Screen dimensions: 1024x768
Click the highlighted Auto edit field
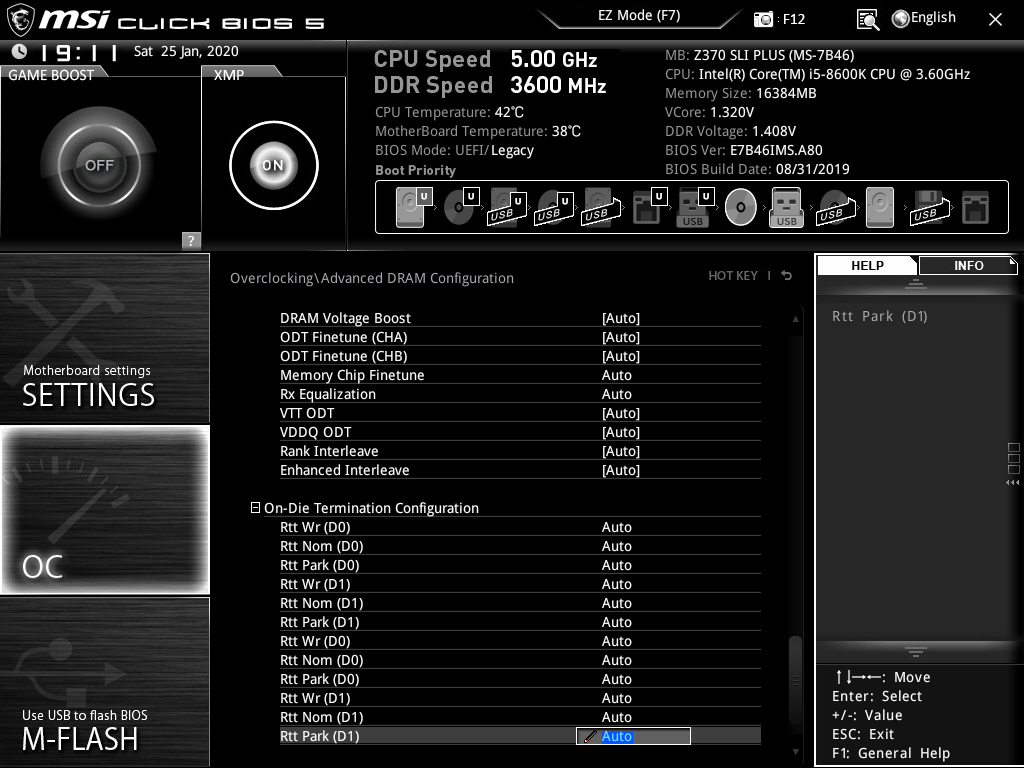[x=633, y=736]
